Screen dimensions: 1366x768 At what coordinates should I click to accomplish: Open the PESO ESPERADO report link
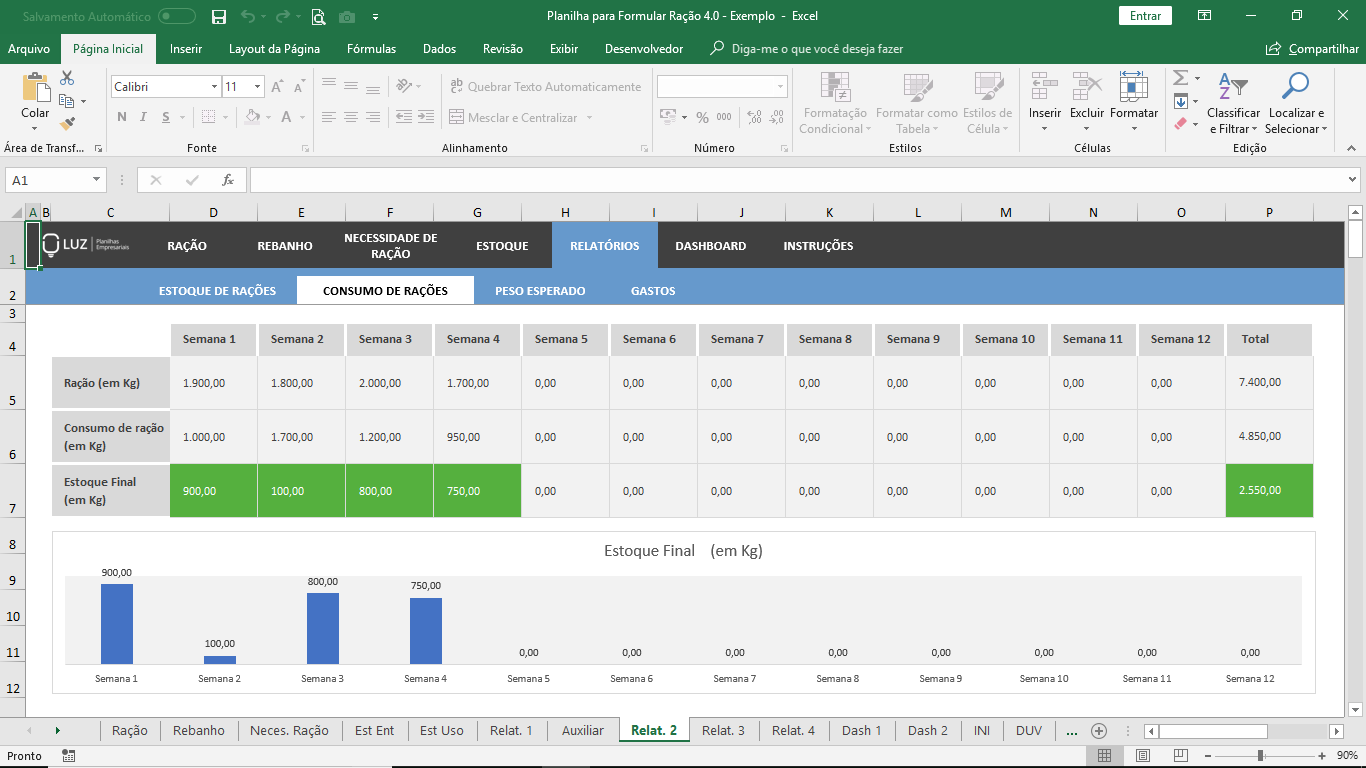(540, 291)
